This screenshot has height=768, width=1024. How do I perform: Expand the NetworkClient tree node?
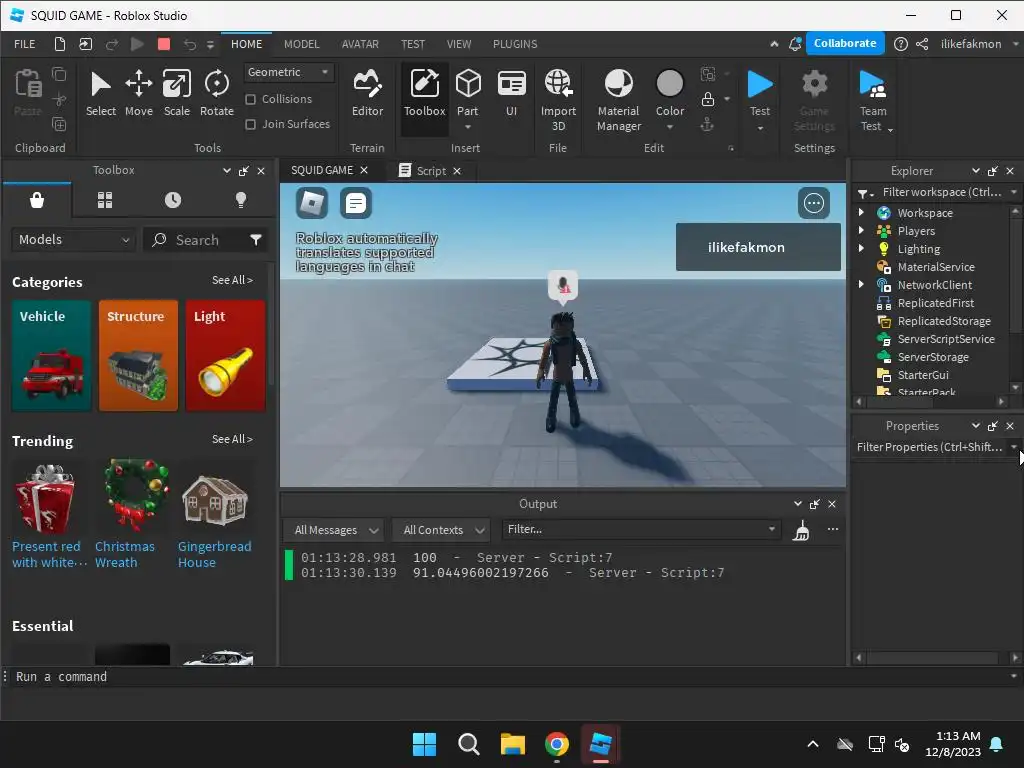click(861, 284)
